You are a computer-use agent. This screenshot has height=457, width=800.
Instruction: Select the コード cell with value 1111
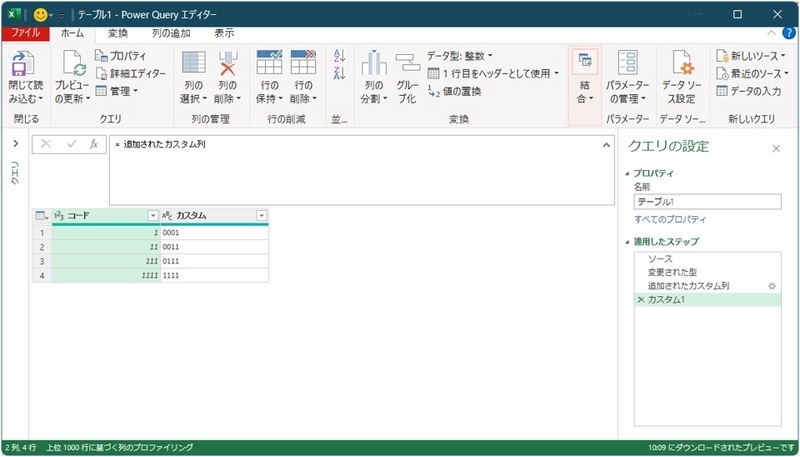click(x=106, y=275)
